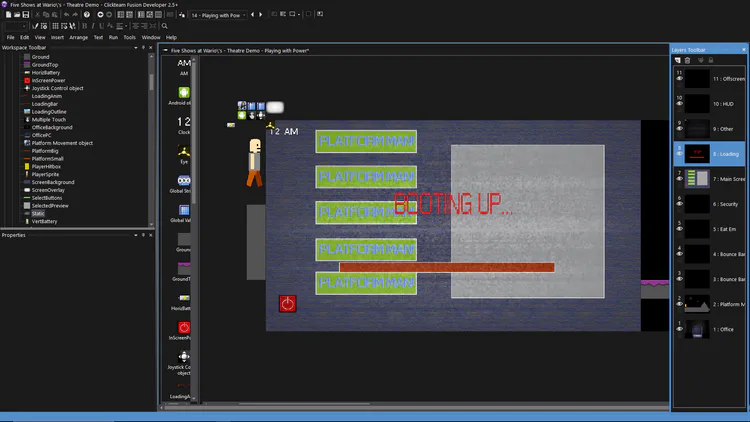Open the Properties panel options dropdown arrow
This screenshot has height=422, width=750.
136,235
